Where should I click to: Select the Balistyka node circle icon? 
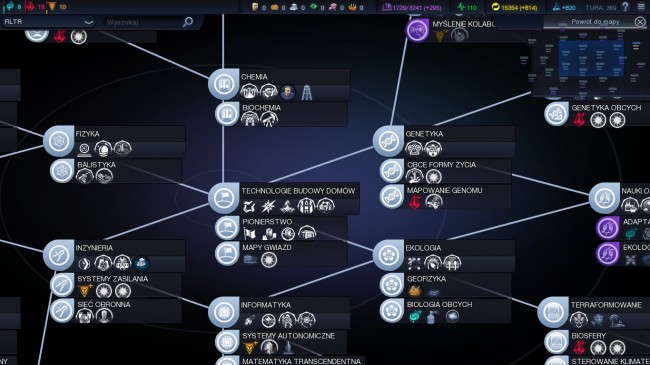[x=62, y=170]
